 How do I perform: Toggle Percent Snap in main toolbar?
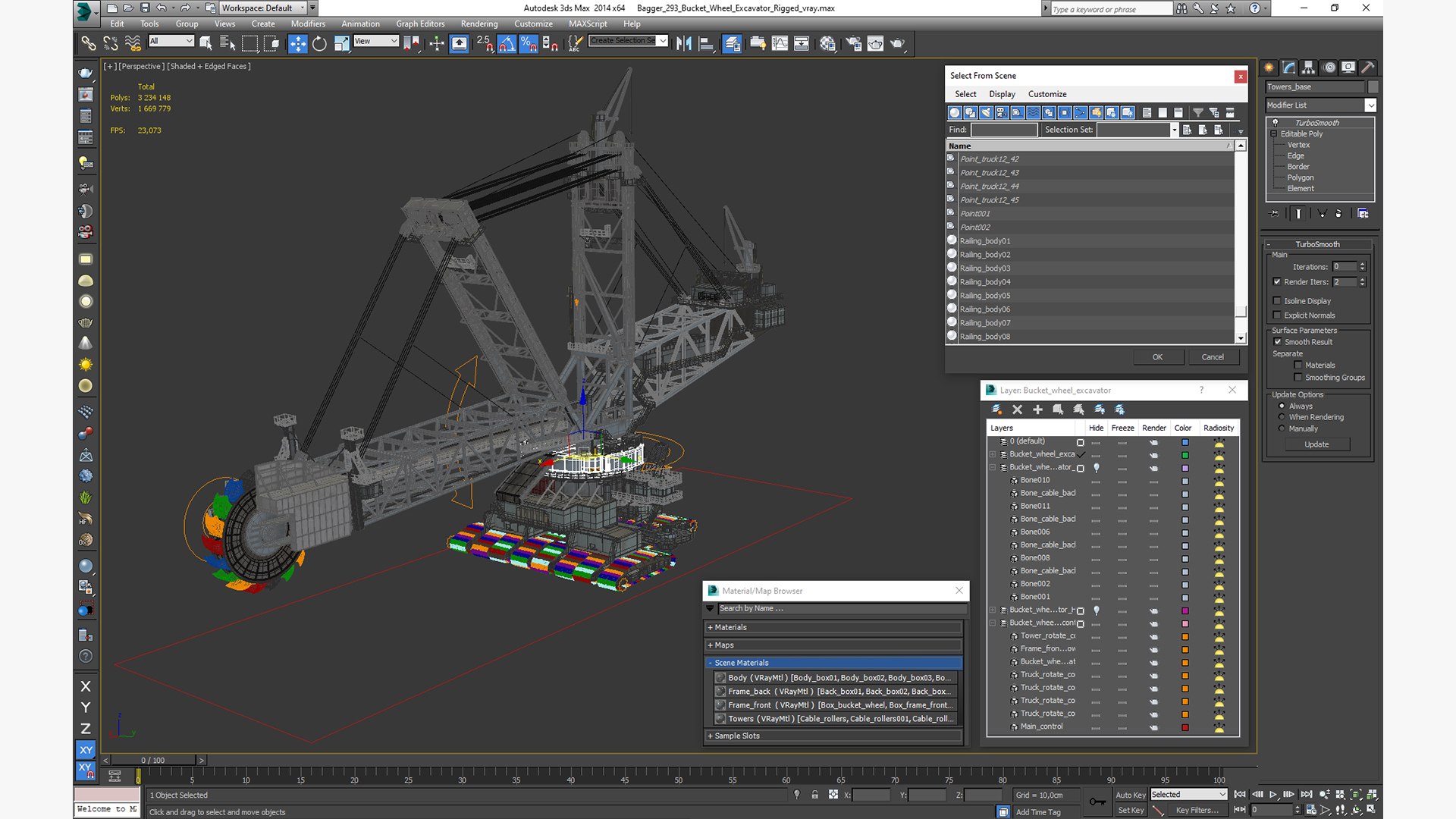point(529,44)
